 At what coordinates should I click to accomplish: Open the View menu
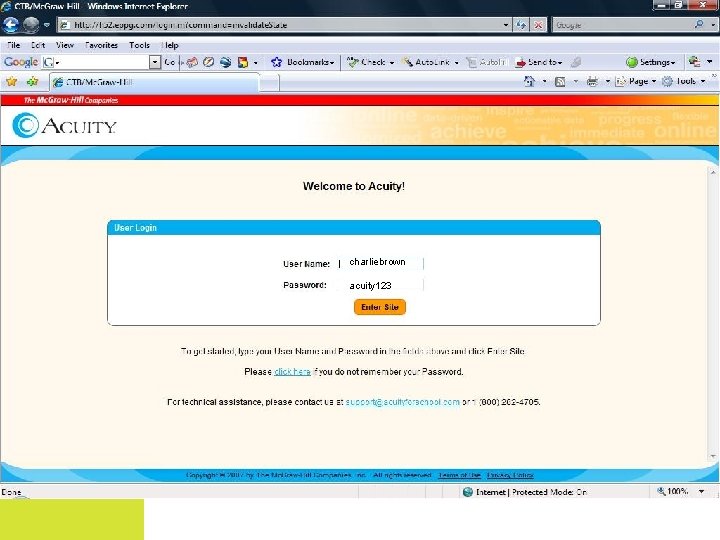[x=65, y=45]
